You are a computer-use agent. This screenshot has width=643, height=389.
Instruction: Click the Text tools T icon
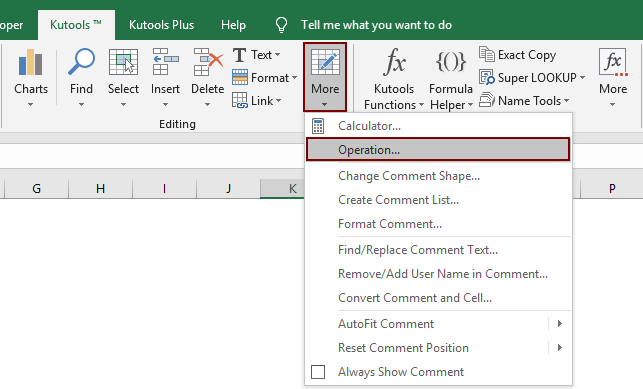pos(239,55)
